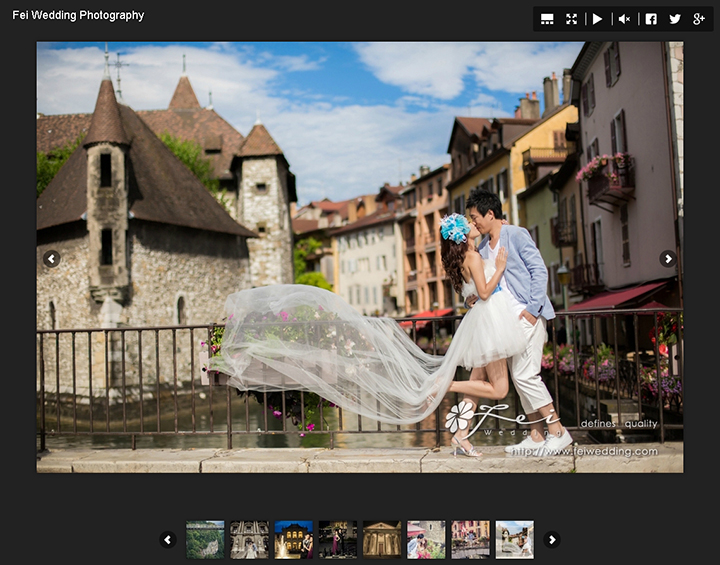Image resolution: width=720 pixels, height=565 pixels.
Task: Click the main wedding couple photo
Action: coord(360,257)
